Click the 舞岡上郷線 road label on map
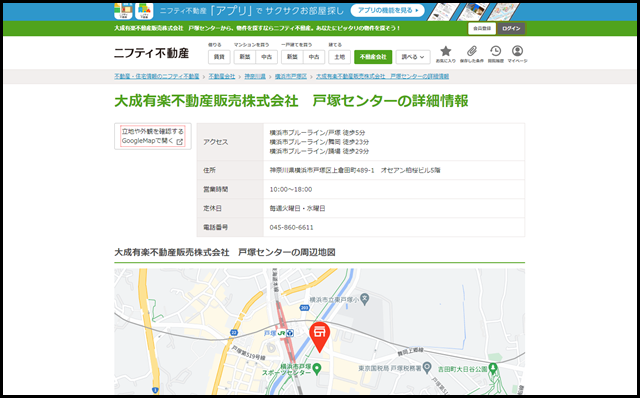The height and width of the screenshot is (398, 640). tap(411, 351)
